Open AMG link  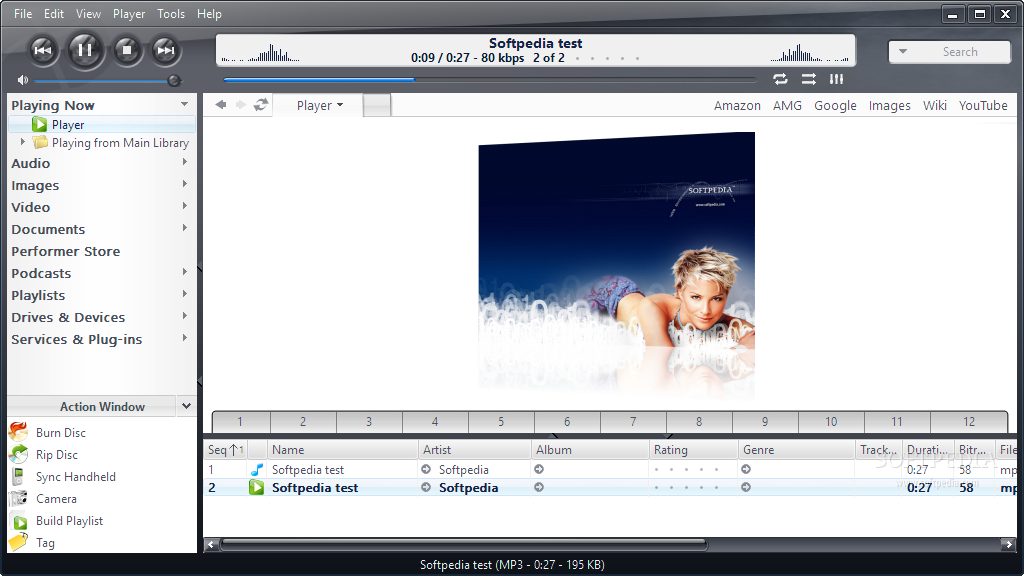click(x=787, y=105)
